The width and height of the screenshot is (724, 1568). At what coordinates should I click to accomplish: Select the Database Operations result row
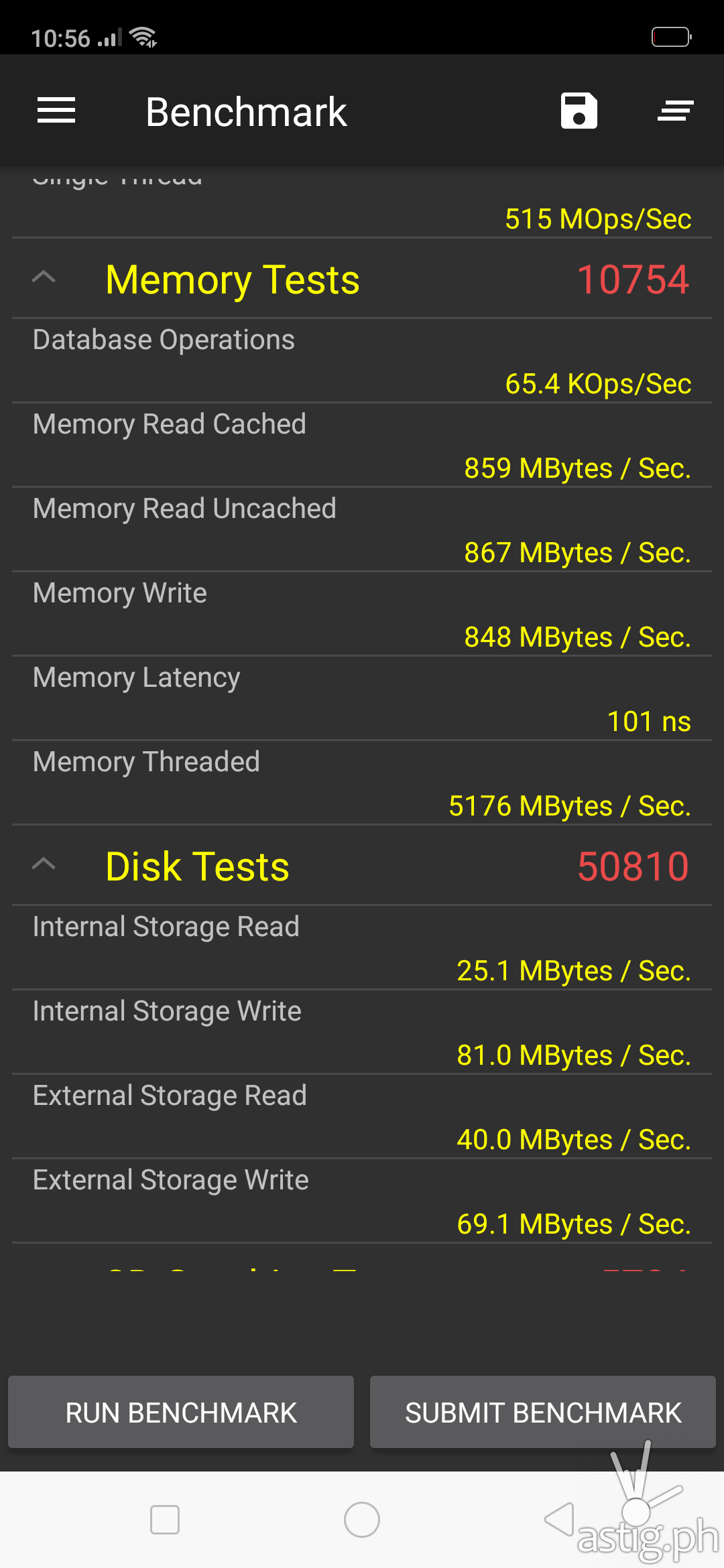pos(362,361)
